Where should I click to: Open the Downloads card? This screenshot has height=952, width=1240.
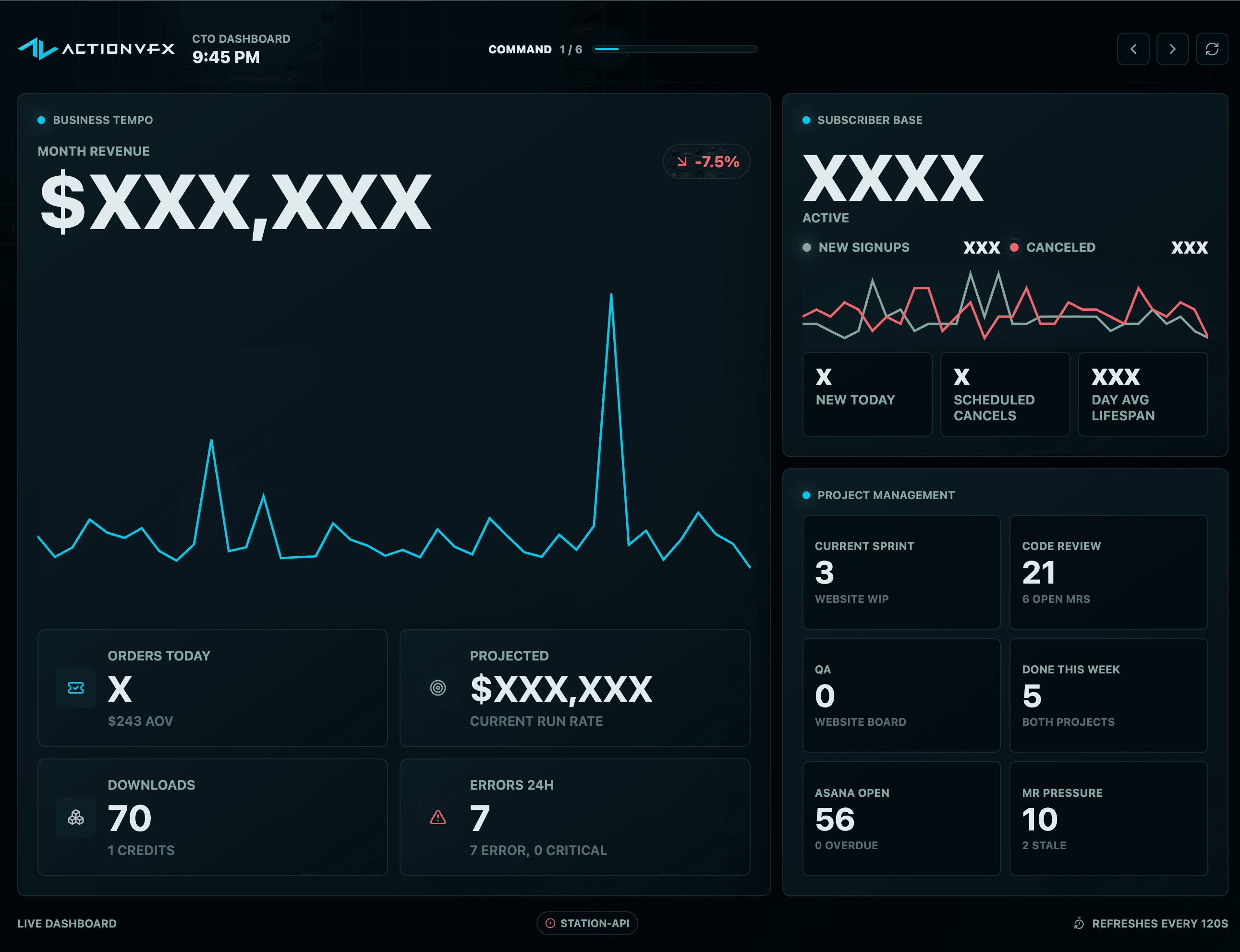[x=212, y=817]
